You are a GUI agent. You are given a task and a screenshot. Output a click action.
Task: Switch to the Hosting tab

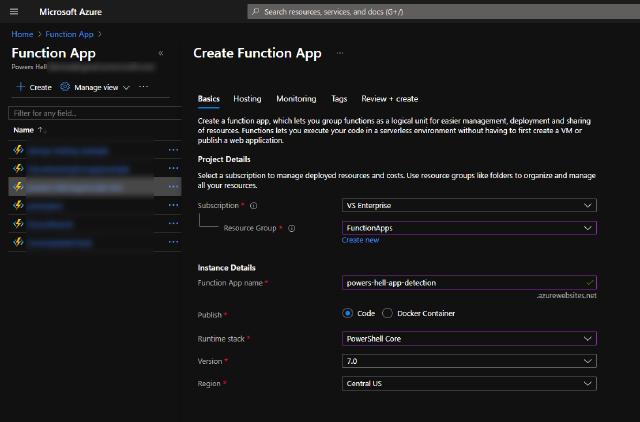click(247, 99)
